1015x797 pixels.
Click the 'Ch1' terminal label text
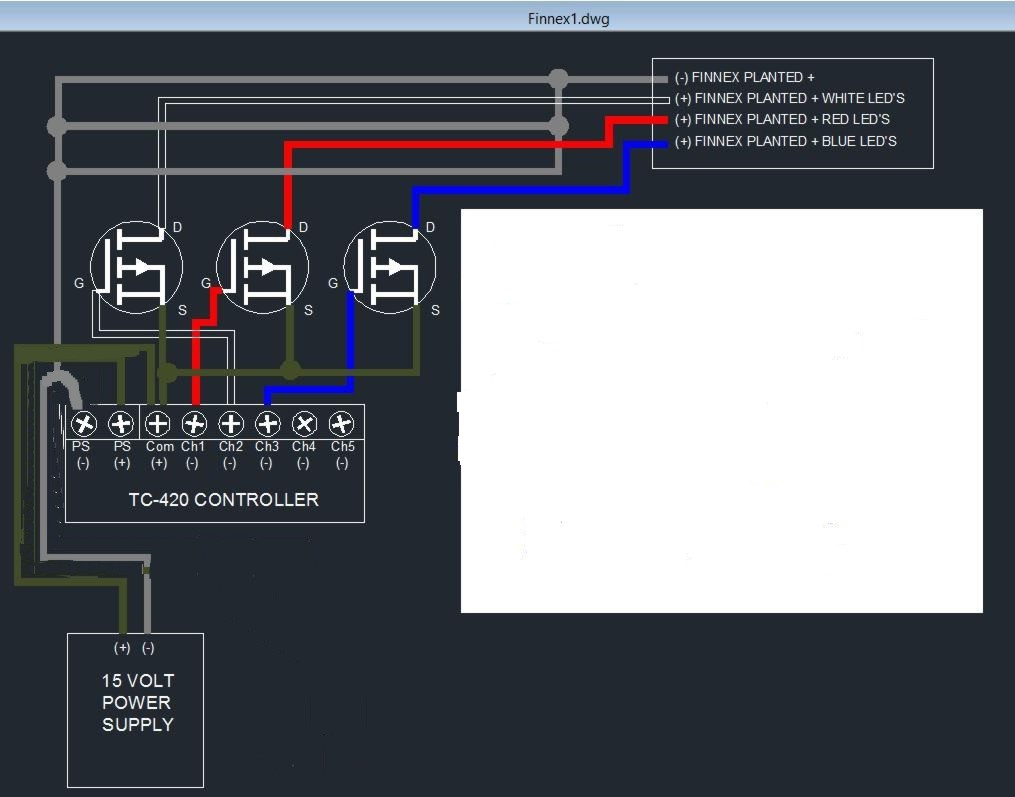click(193, 447)
